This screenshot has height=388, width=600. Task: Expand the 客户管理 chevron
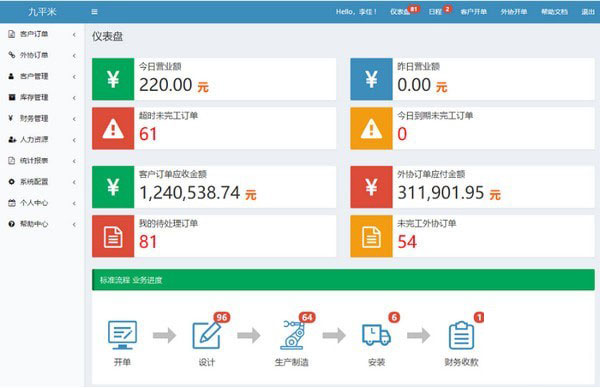click(x=74, y=77)
